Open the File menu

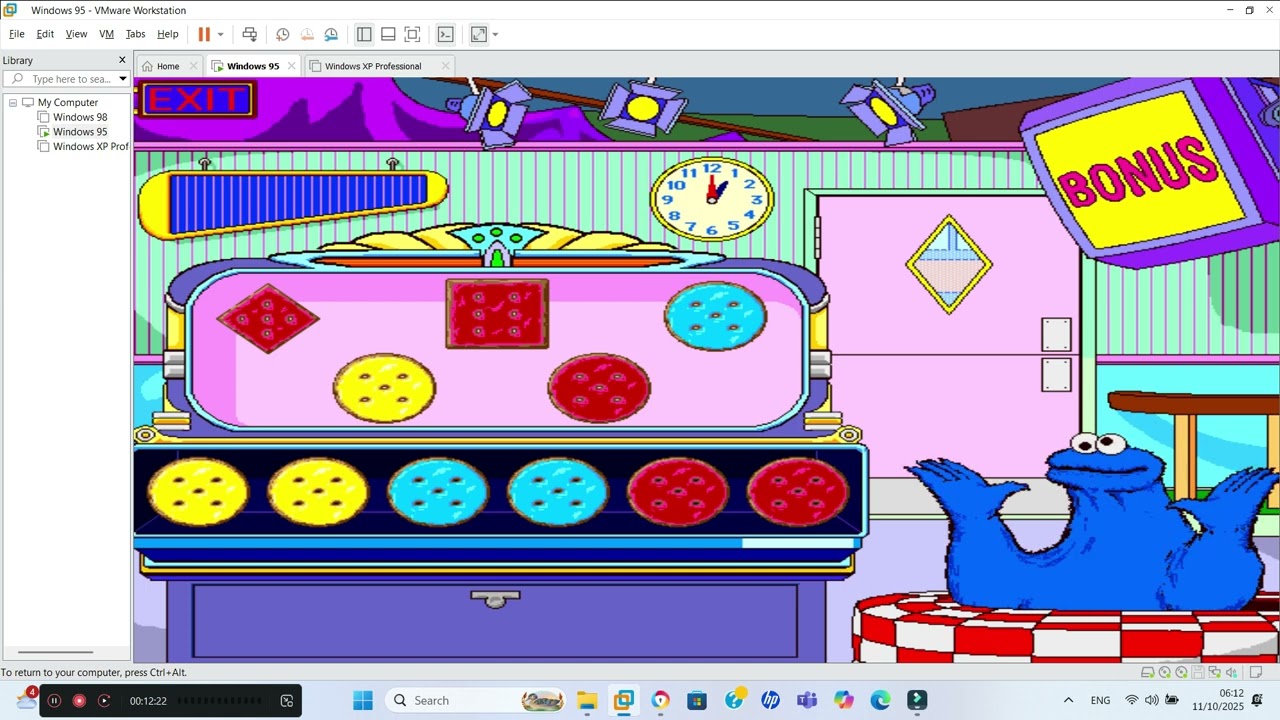coord(17,34)
